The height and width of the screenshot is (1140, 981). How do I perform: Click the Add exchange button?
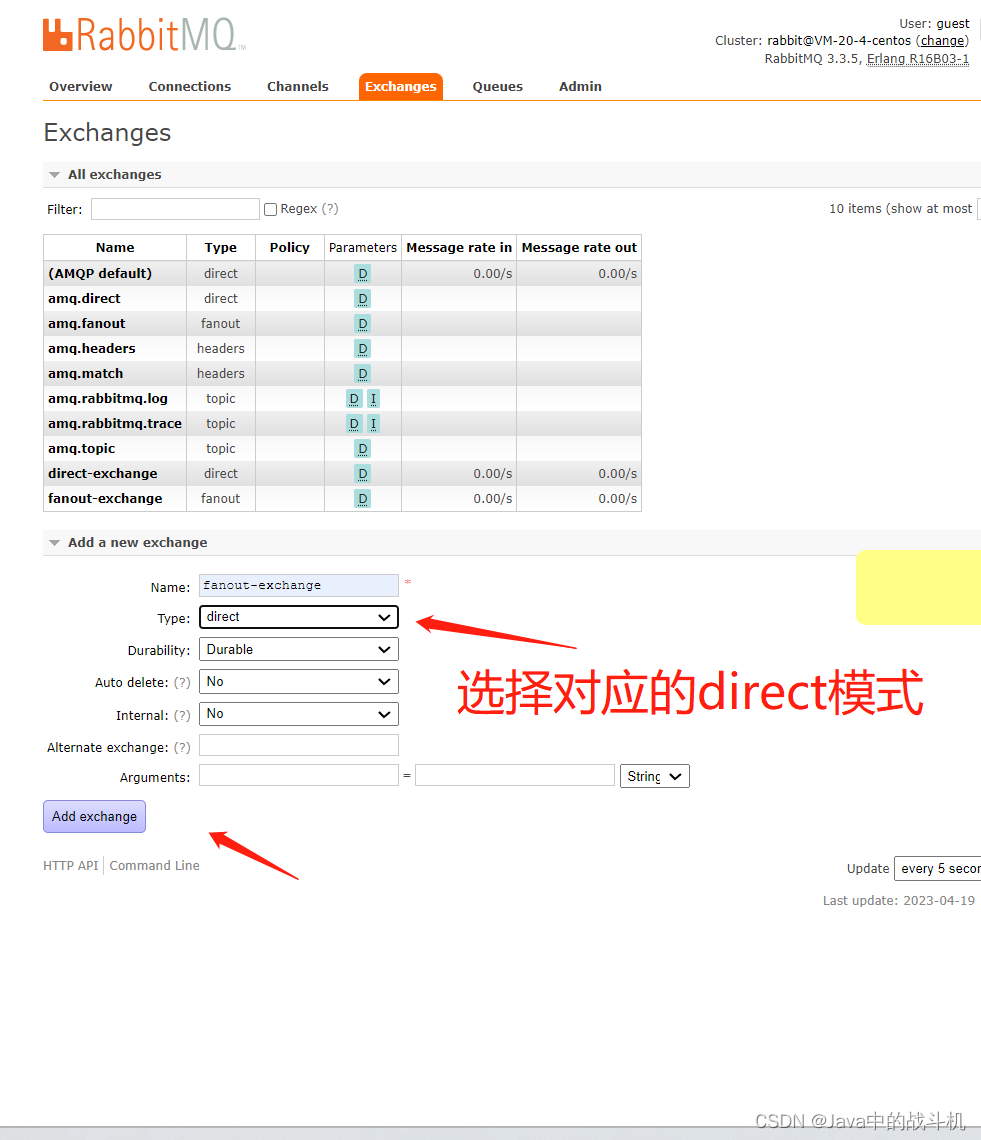tap(95, 816)
